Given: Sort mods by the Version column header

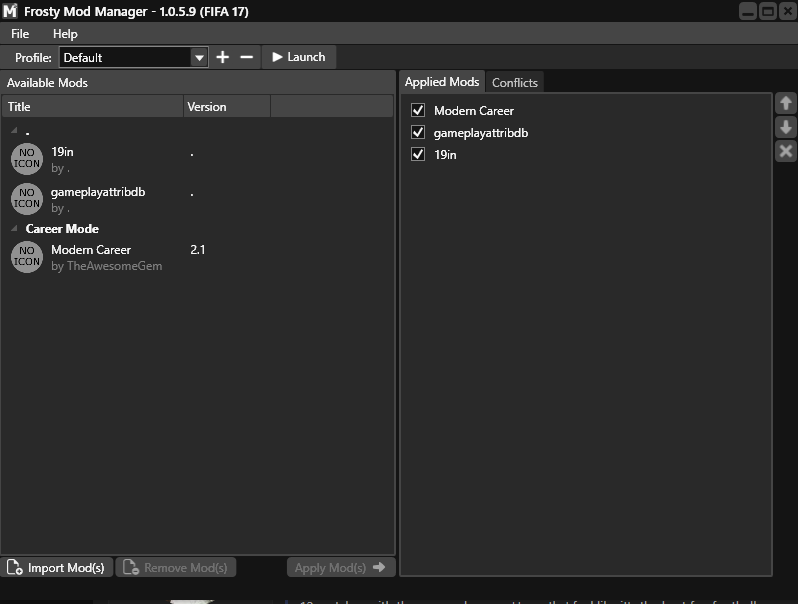Looking at the screenshot, I should point(226,107).
